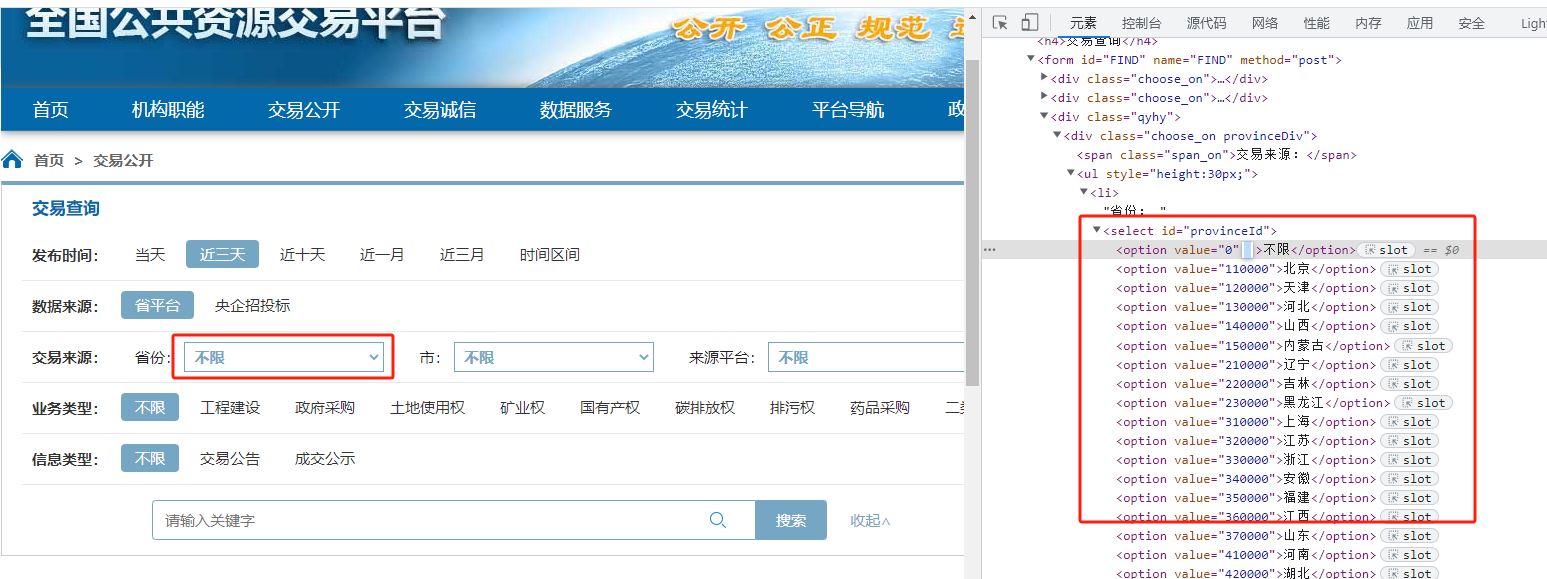Viewport: 1547px width, 579px height.
Task: Open the 交易诚信 navigation menu item
Action: 440,110
